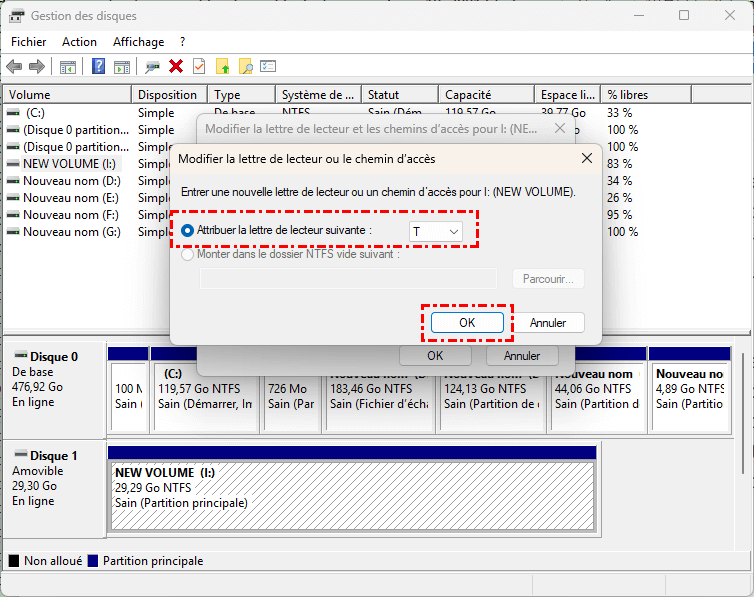Select Nouveau nom (G:) in volume list

click(71, 232)
